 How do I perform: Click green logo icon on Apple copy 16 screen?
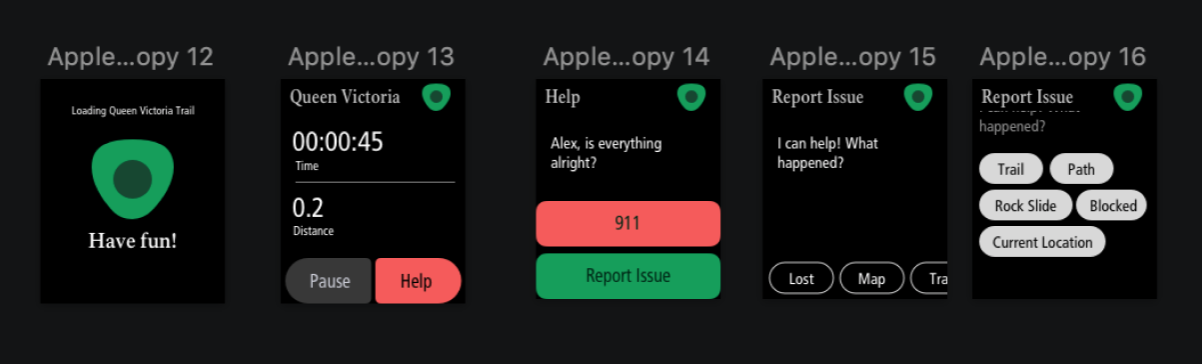[1128, 97]
